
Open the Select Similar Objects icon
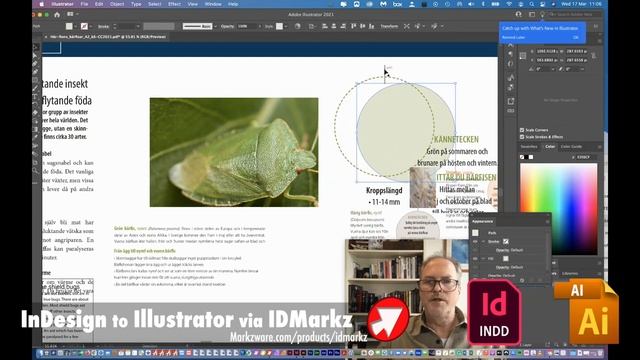coord(417,26)
